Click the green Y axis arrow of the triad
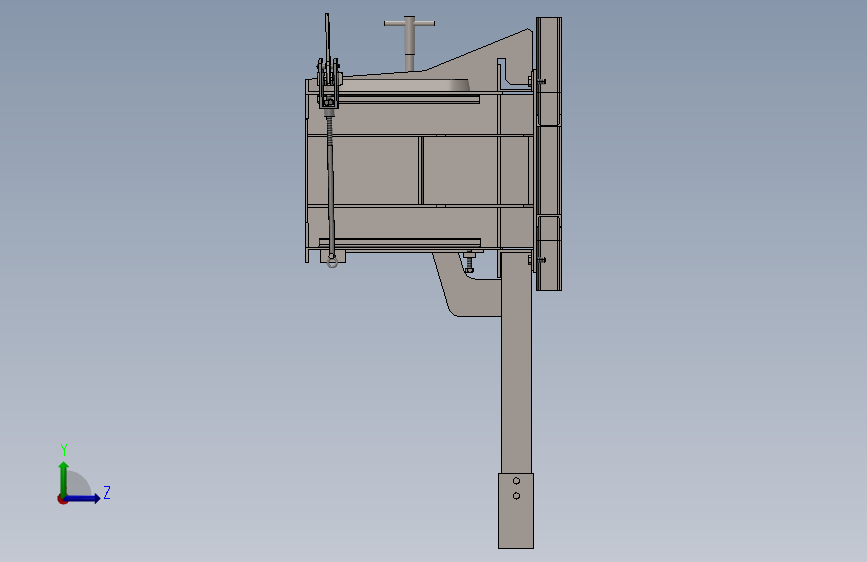This screenshot has width=867, height=562. pos(64,478)
